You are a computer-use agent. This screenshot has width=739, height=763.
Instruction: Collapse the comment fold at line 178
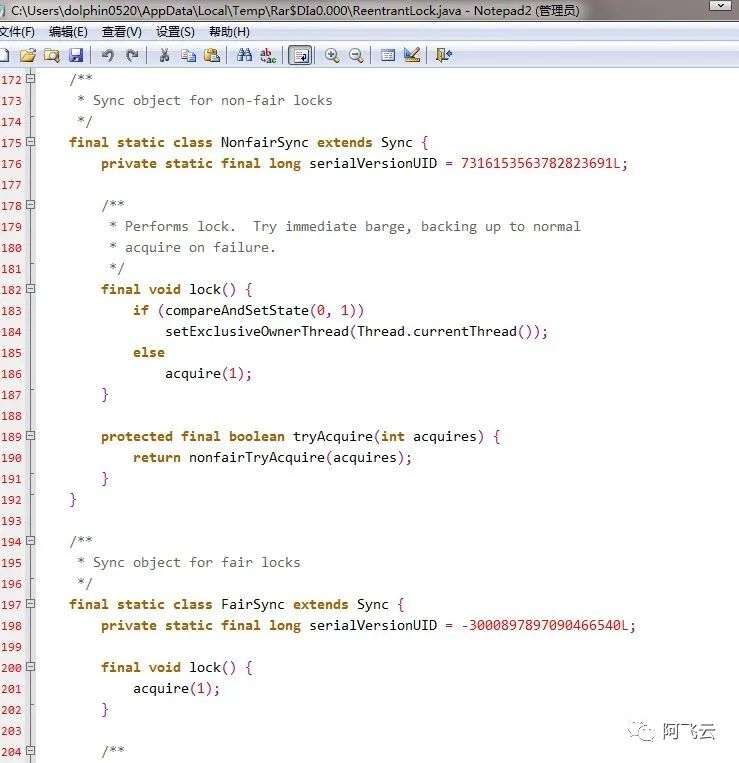(x=31, y=205)
